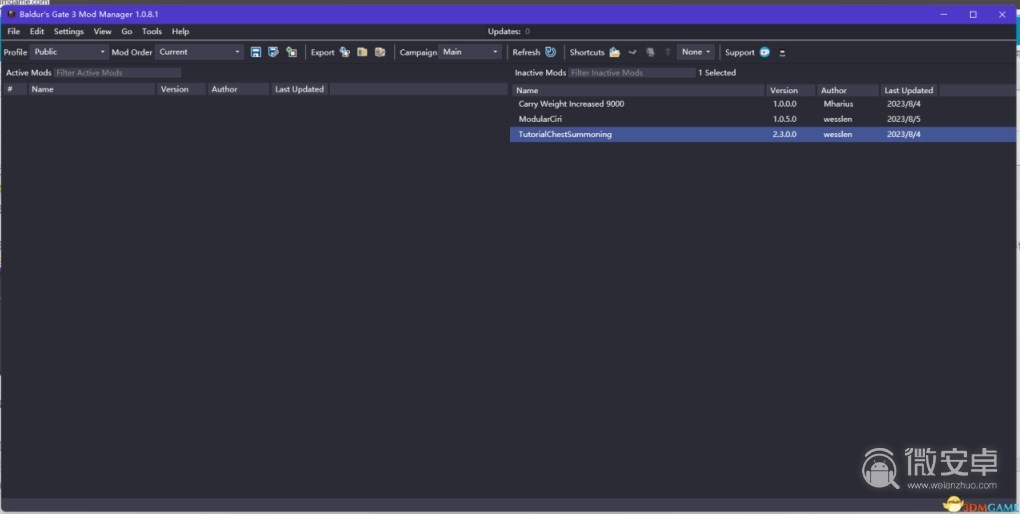Open the Tools menu
This screenshot has height=514, width=1020.
[151, 32]
